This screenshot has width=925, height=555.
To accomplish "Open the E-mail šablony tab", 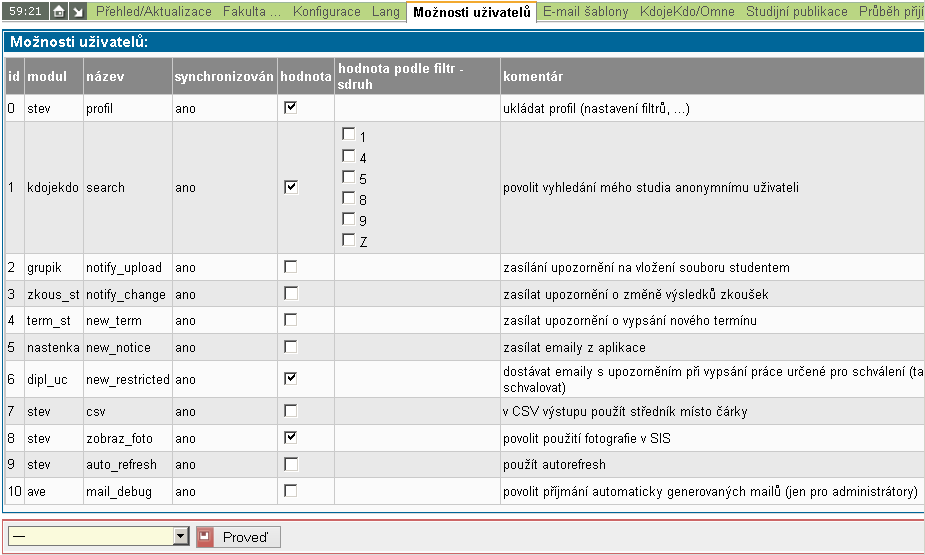I will [x=585, y=12].
